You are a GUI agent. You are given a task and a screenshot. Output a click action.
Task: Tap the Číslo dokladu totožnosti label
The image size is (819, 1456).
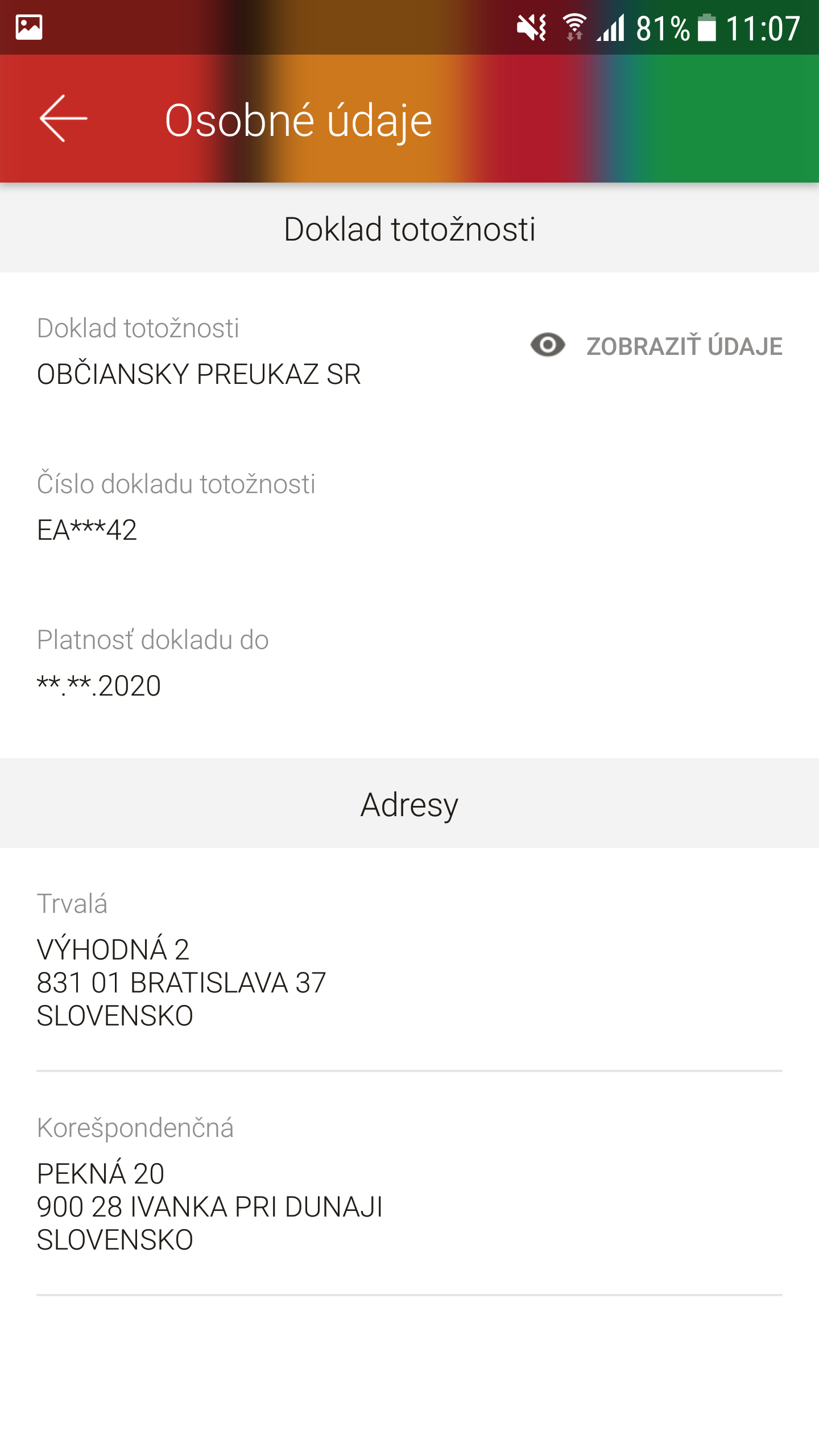[176, 484]
